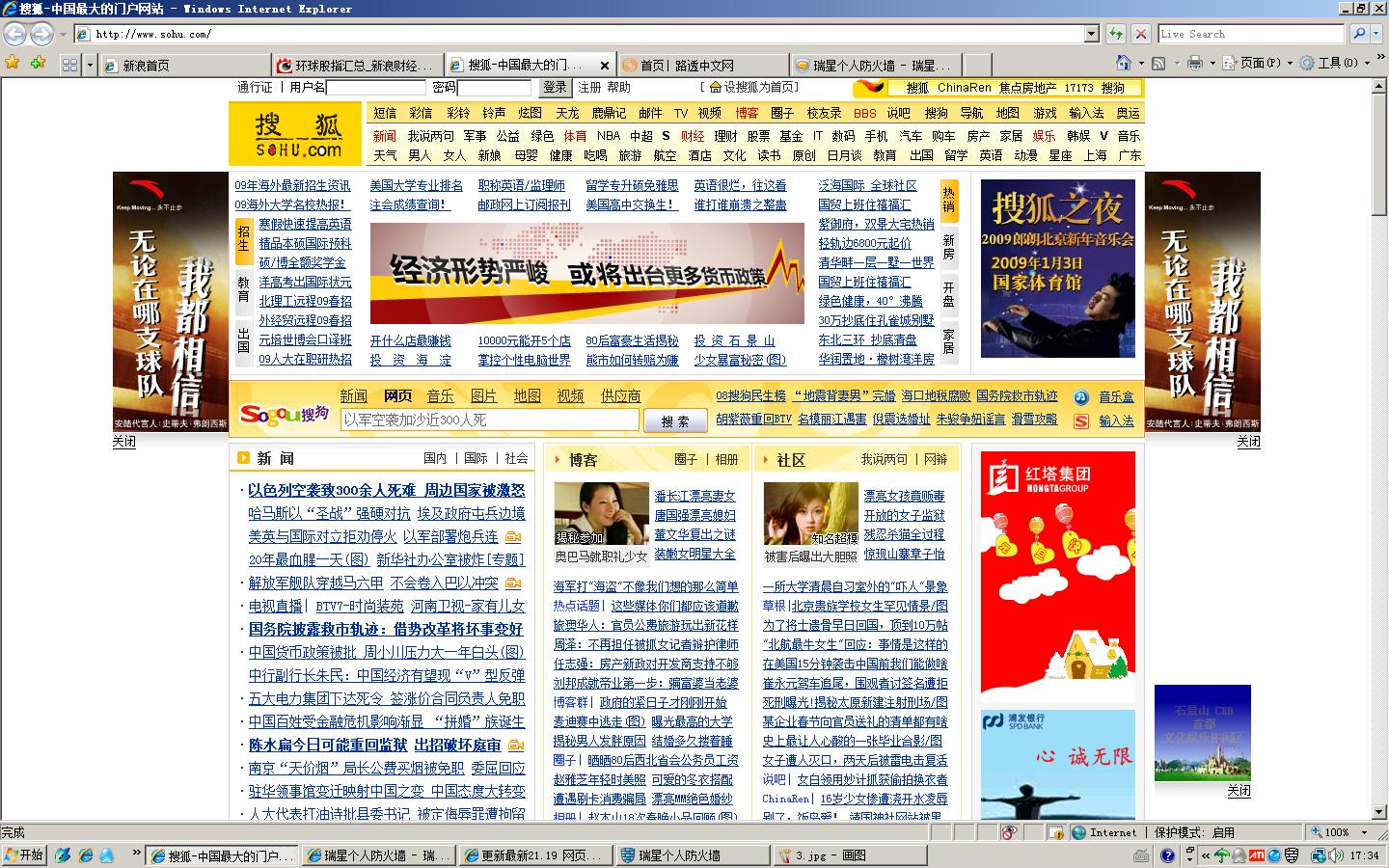Screen dimensions: 1389x868
Task: Click the blue 音乐盒 music icon
Action: (1081, 396)
